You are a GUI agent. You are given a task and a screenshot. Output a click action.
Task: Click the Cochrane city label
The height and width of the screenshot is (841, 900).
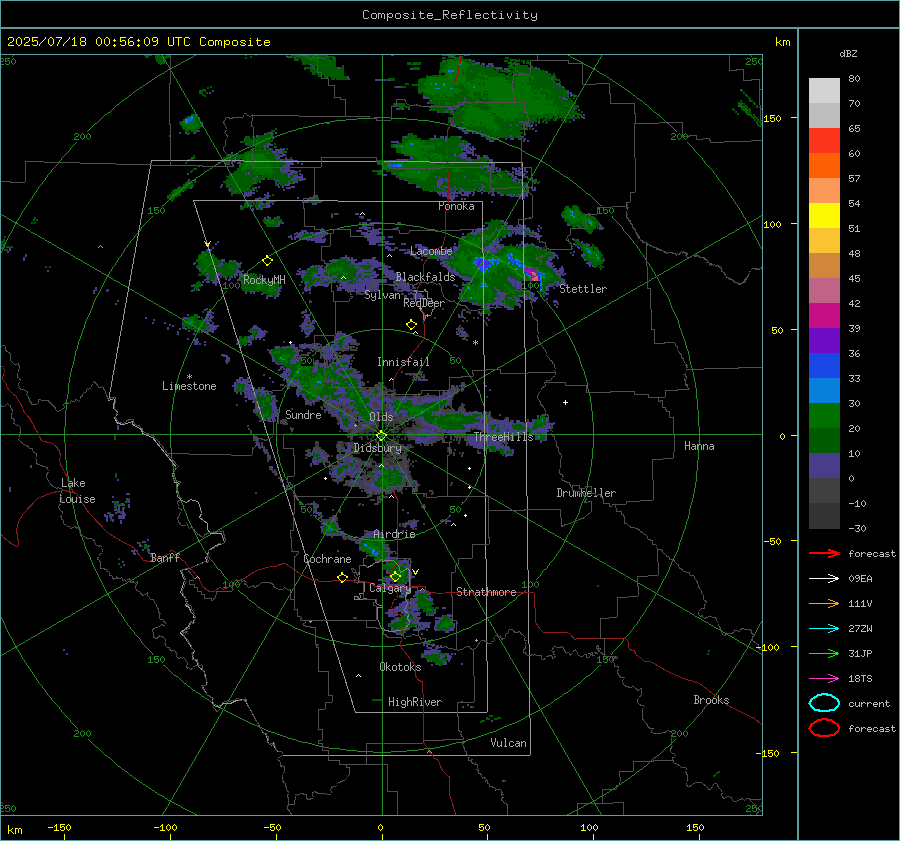[x=327, y=559]
